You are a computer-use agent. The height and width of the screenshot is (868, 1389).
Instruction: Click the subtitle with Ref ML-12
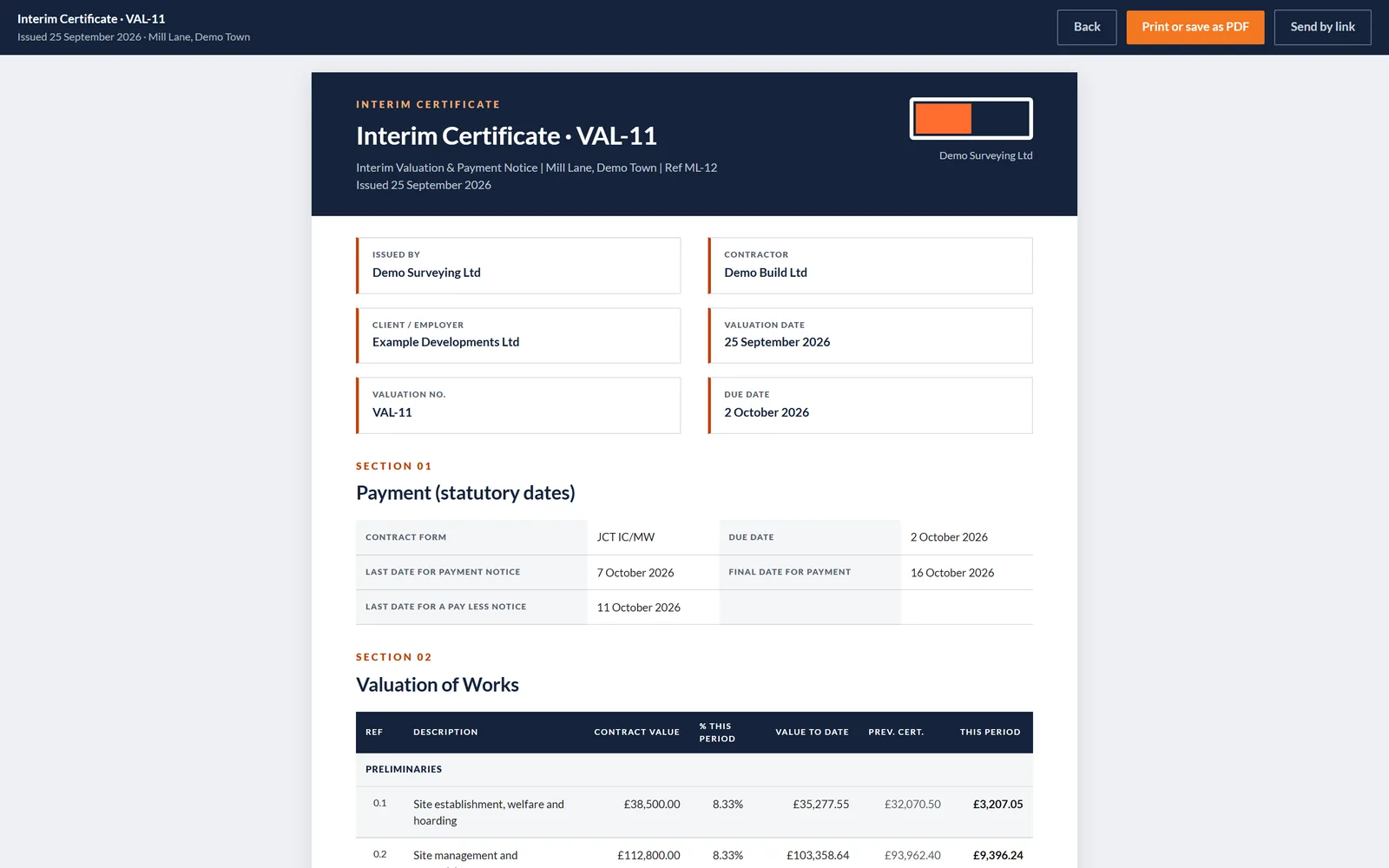click(x=537, y=168)
